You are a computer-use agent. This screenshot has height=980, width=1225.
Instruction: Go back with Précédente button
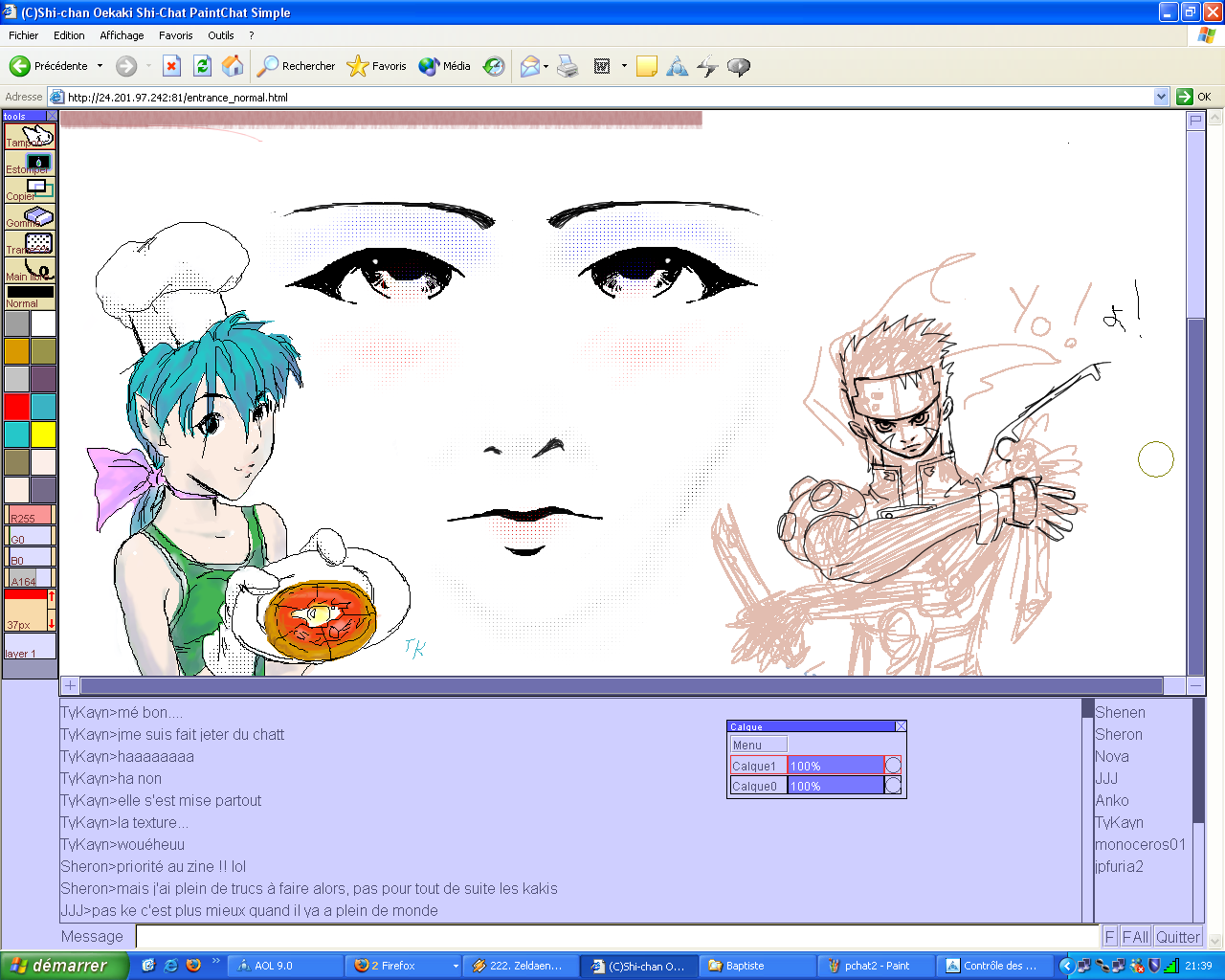49,66
